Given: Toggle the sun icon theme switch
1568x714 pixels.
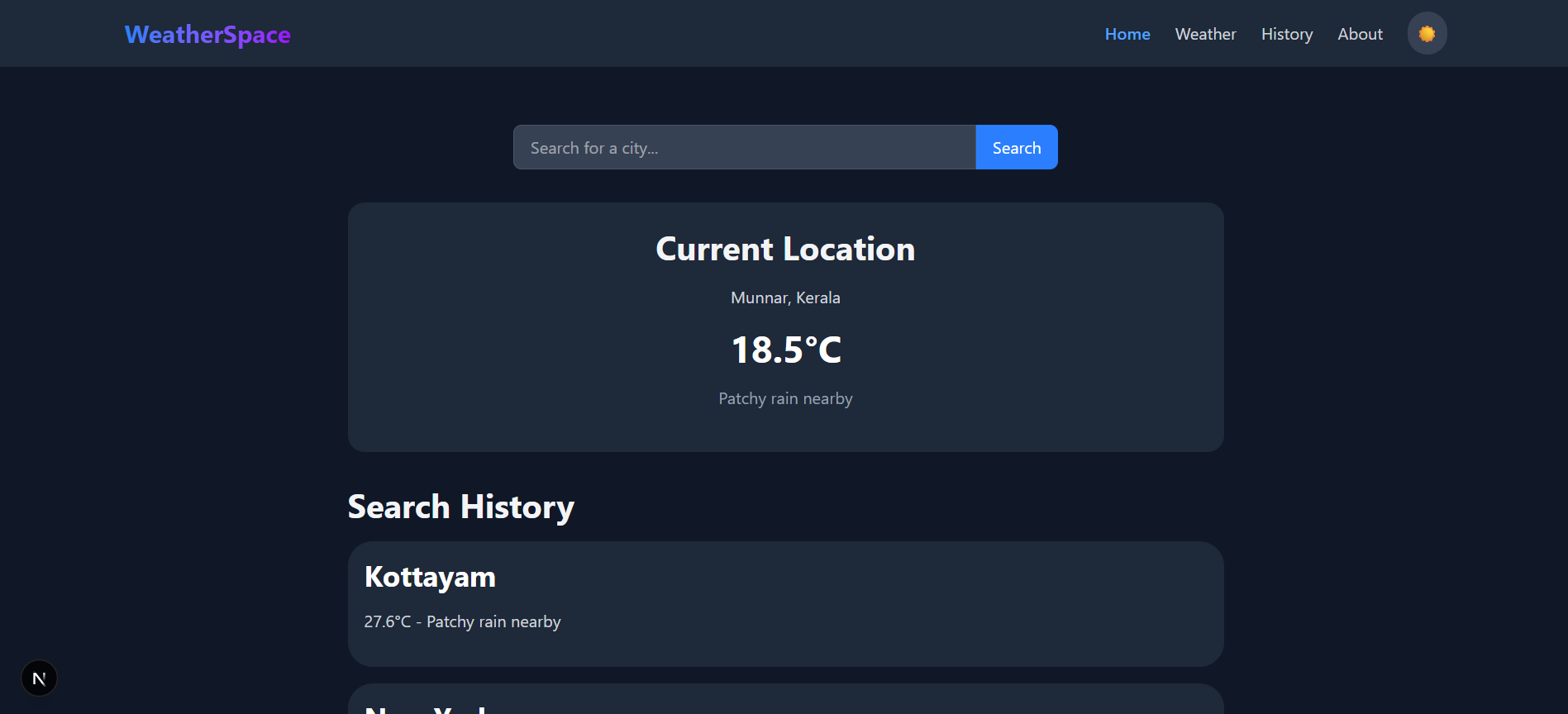Looking at the screenshot, I should pos(1427,34).
